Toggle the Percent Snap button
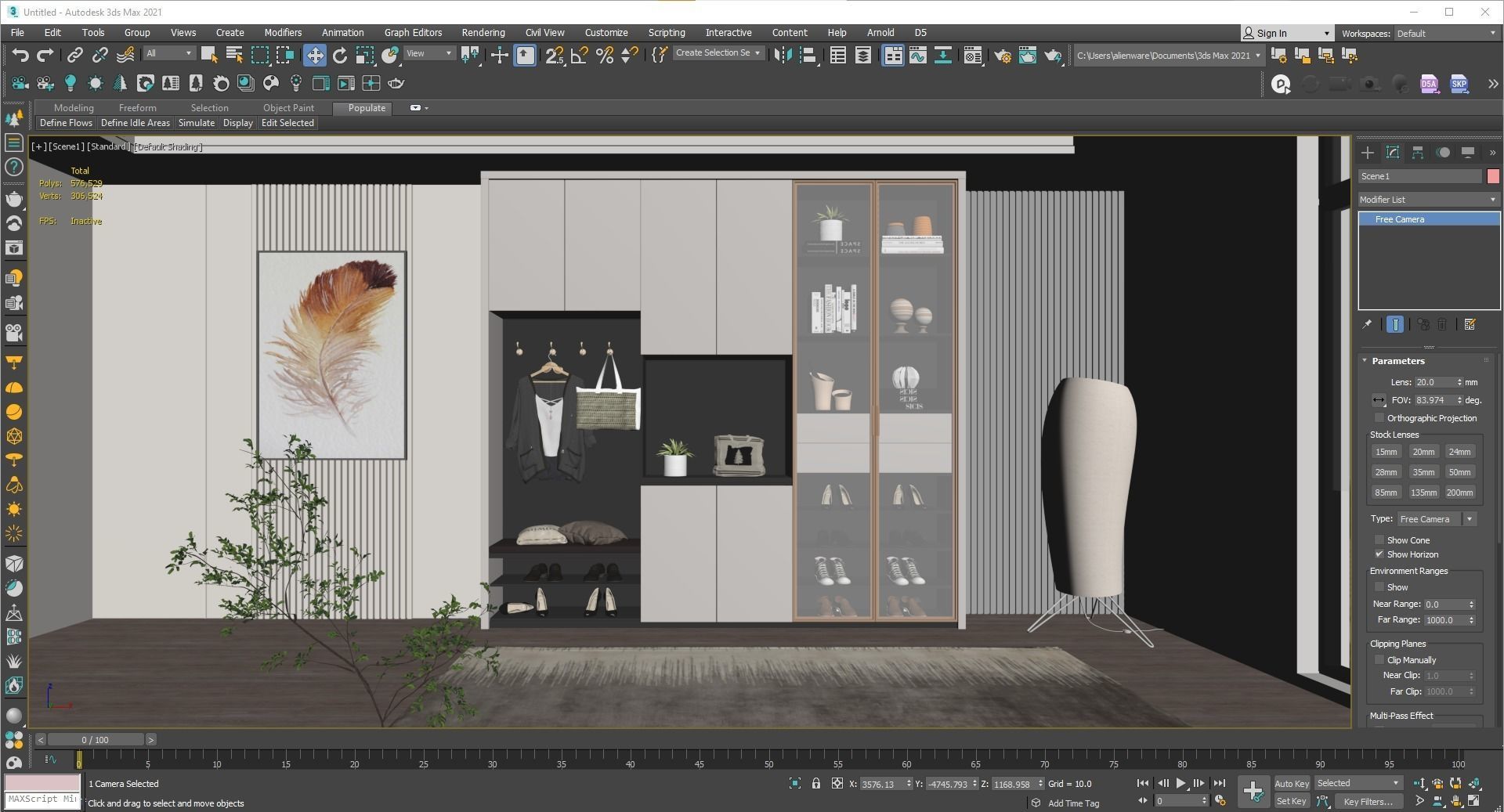Viewport: 1504px width, 812px height. pyautogui.click(x=604, y=55)
